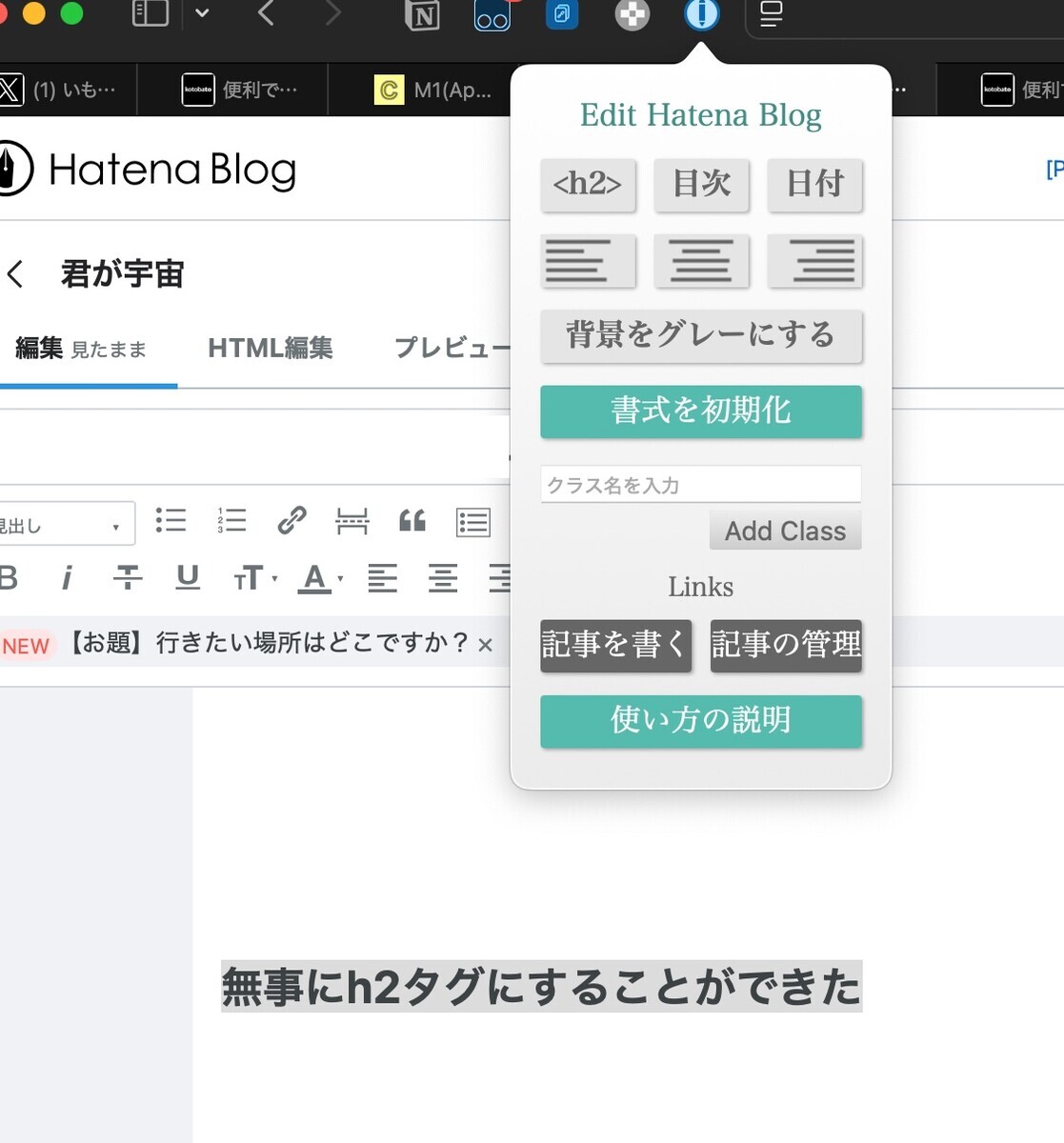Center text via popup align icon
The image size is (1064, 1143).
click(x=701, y=260)
